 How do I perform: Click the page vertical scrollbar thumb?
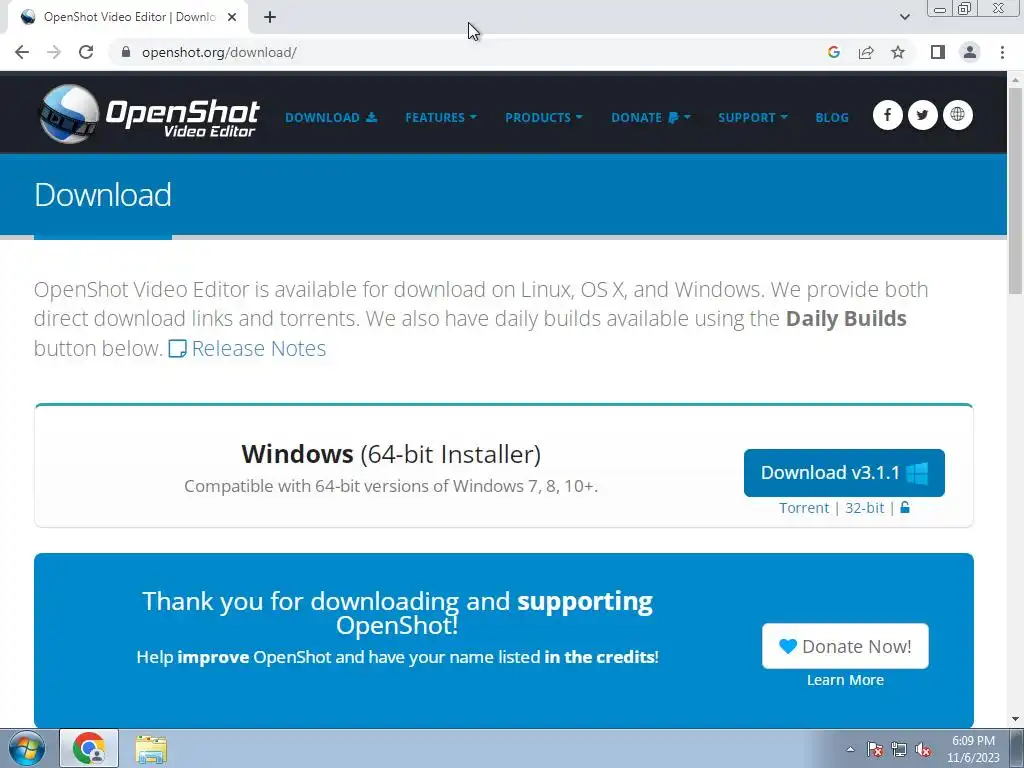tap(1015, 189)
